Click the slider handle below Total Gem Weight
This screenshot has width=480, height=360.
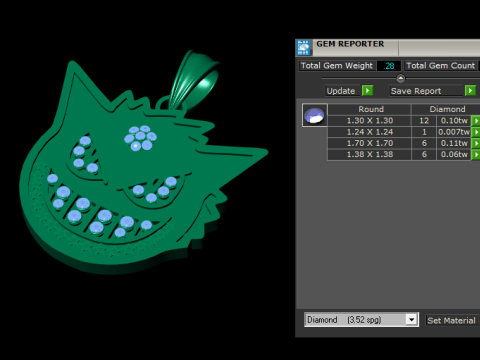tap(401, 78)
